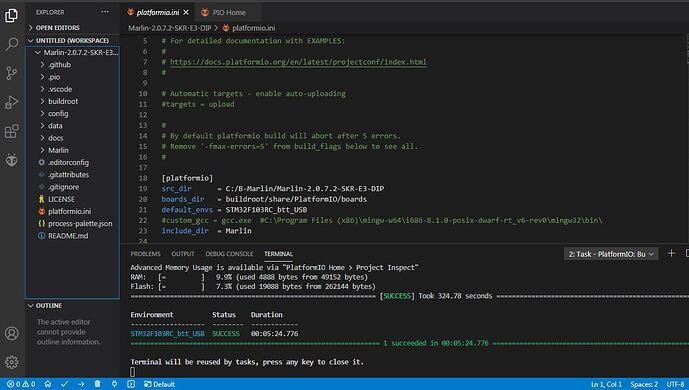689x390 pixels.
Task: Click the Ln 1, Col 1 cursor position indicator
Action: tap(606, 384)
